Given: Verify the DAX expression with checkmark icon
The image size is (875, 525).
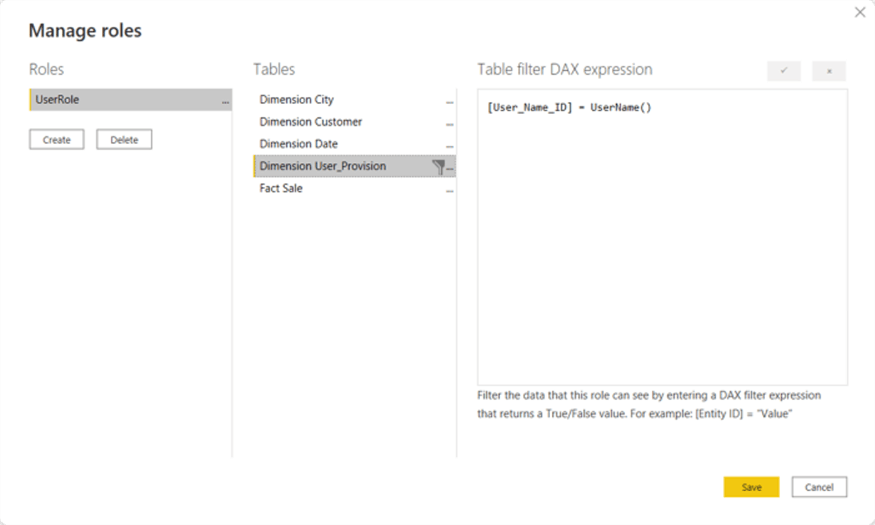Looking at the screenshot, I should (x=784, y=71).
